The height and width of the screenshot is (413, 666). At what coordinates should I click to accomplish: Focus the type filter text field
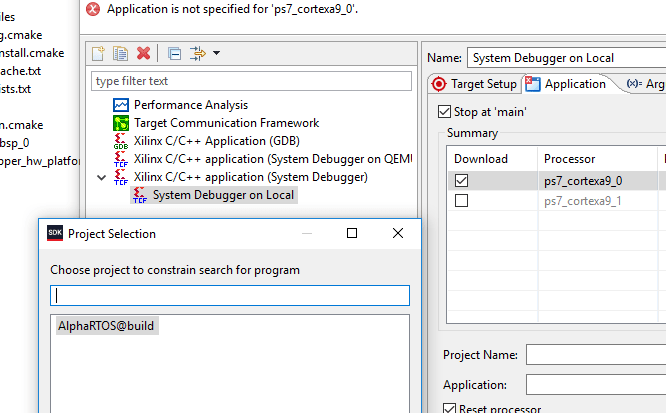[251, 81]
